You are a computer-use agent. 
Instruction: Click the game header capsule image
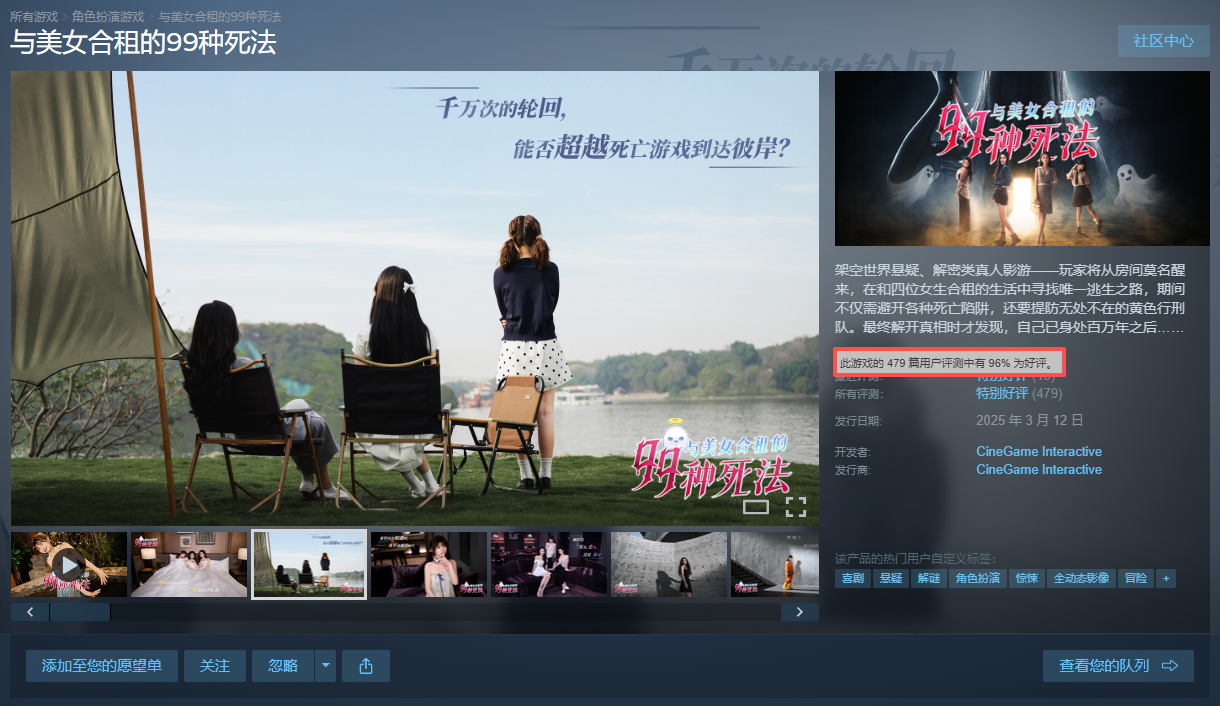point(1022,158)
